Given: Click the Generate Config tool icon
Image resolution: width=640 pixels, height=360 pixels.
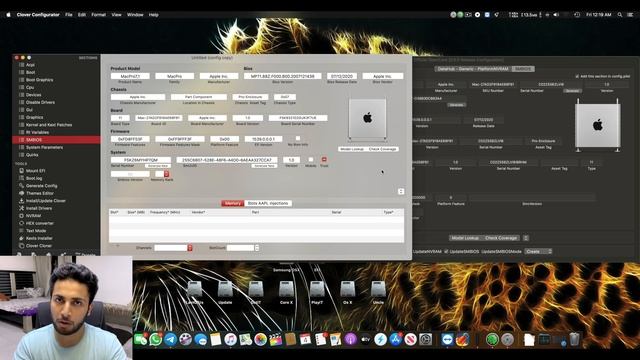Looking at the screenshot, I should tap(21, 186).
